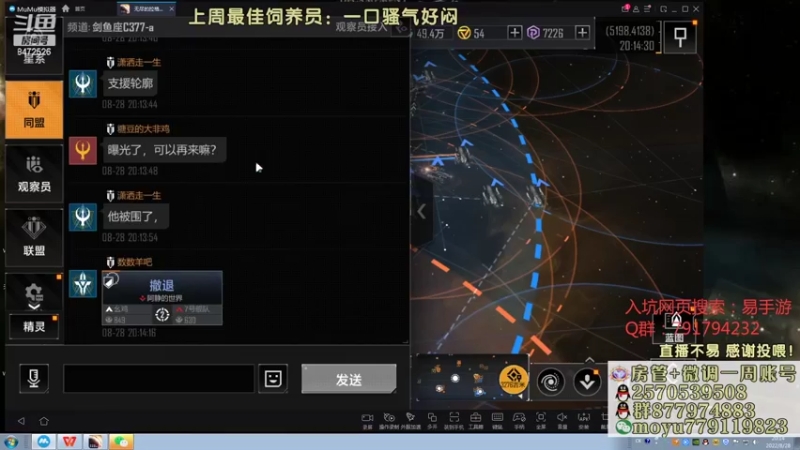Click the 他被围了 chat message
The width and height of the screenshot is (800, 450).
tap(134, 217)
